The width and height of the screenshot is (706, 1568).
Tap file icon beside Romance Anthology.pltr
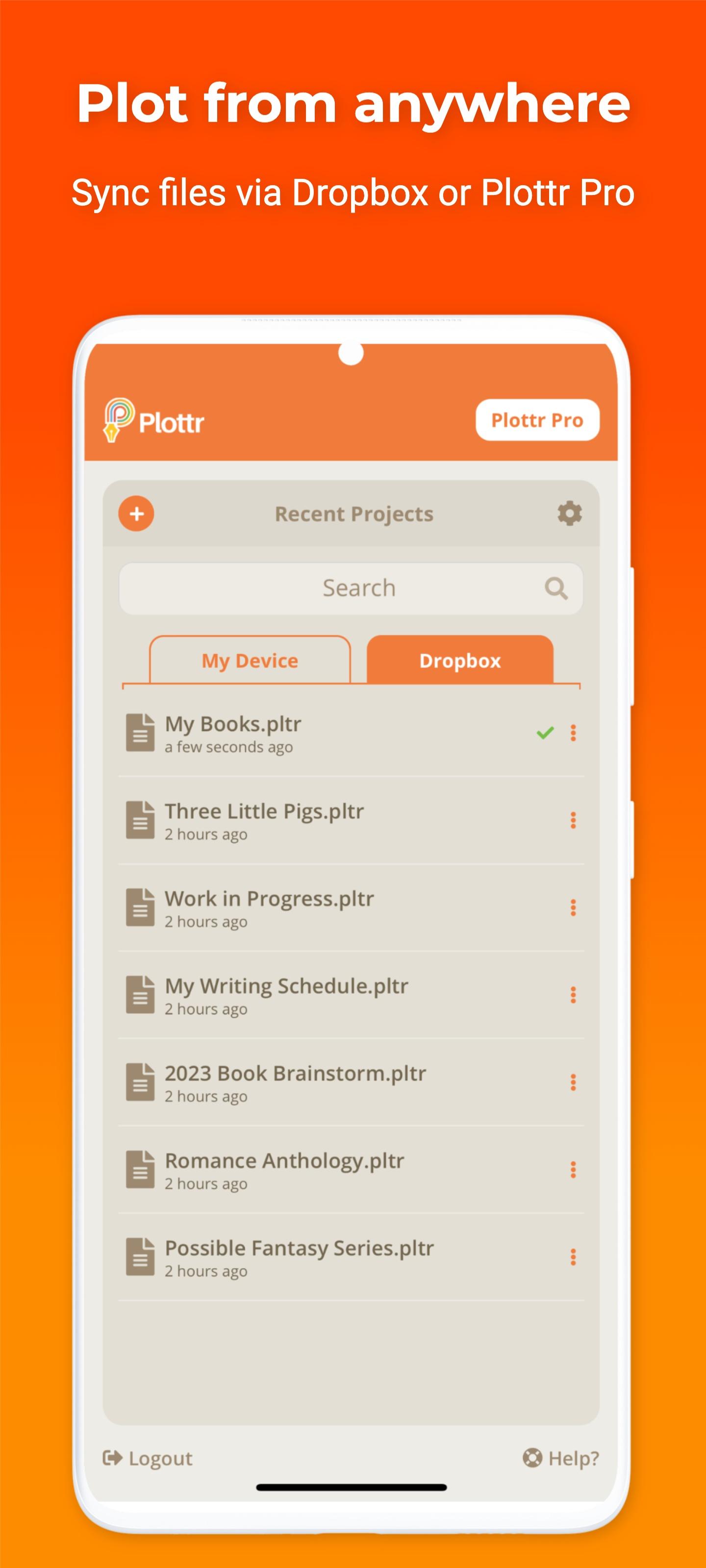coord(140,1169)
